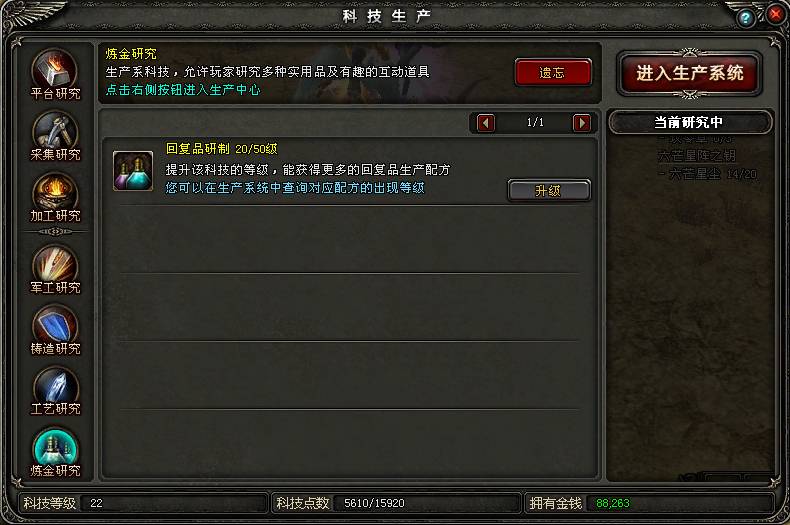Click the 您可以在生产系统中查询 hint link

coord(295,188)
